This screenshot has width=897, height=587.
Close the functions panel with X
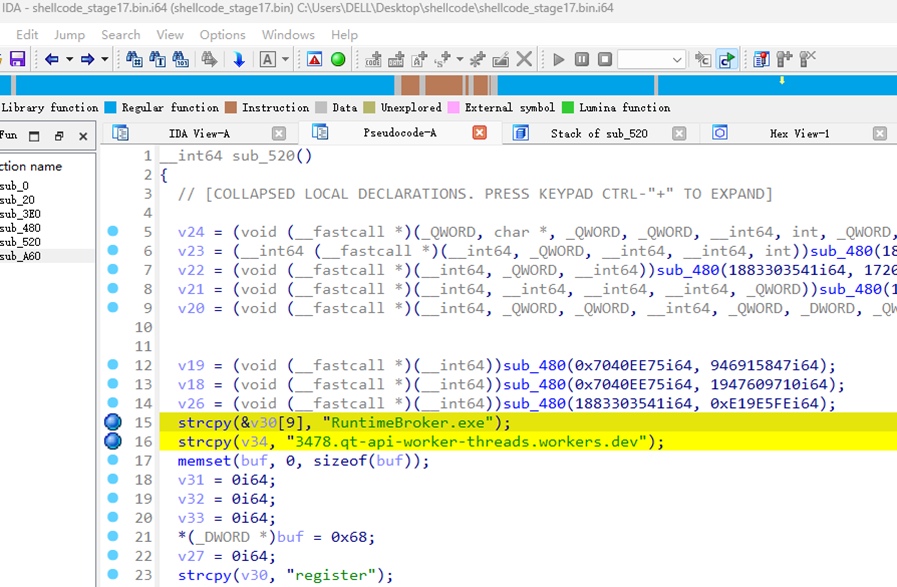coord(83,136)
